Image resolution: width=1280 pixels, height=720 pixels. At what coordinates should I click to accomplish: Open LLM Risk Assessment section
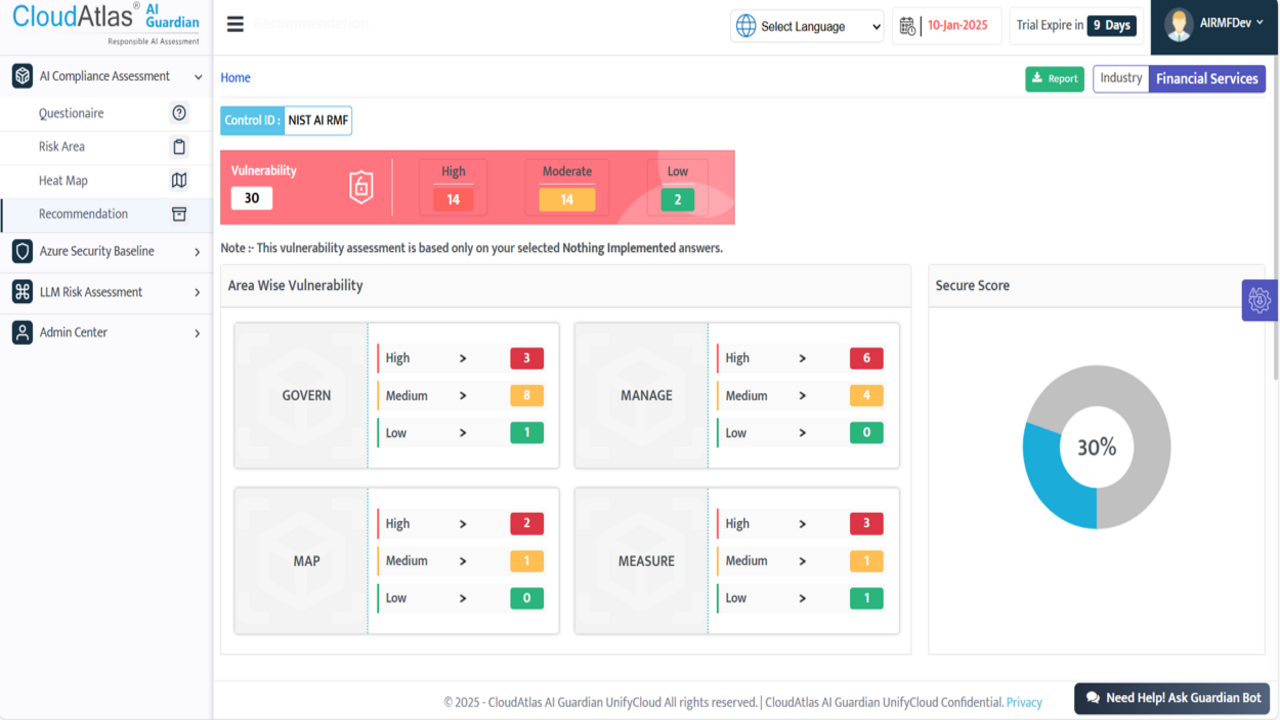click(106, 292)
